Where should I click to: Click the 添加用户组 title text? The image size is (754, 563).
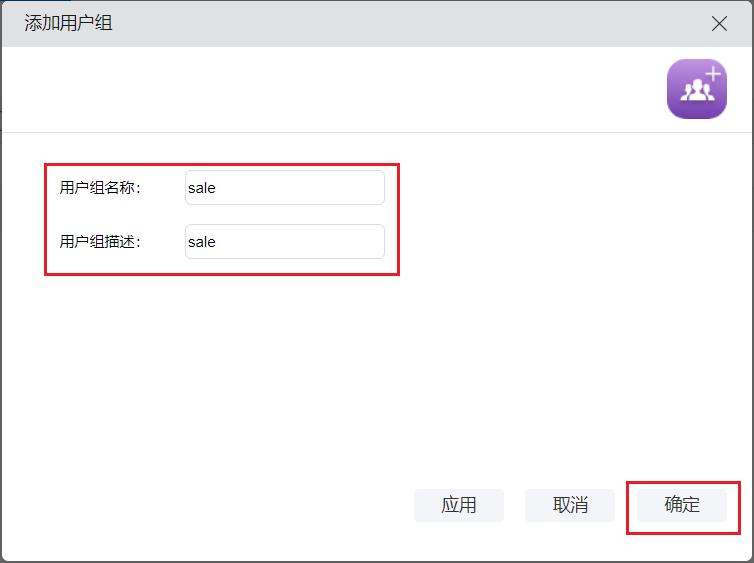[x=68, y=23]
